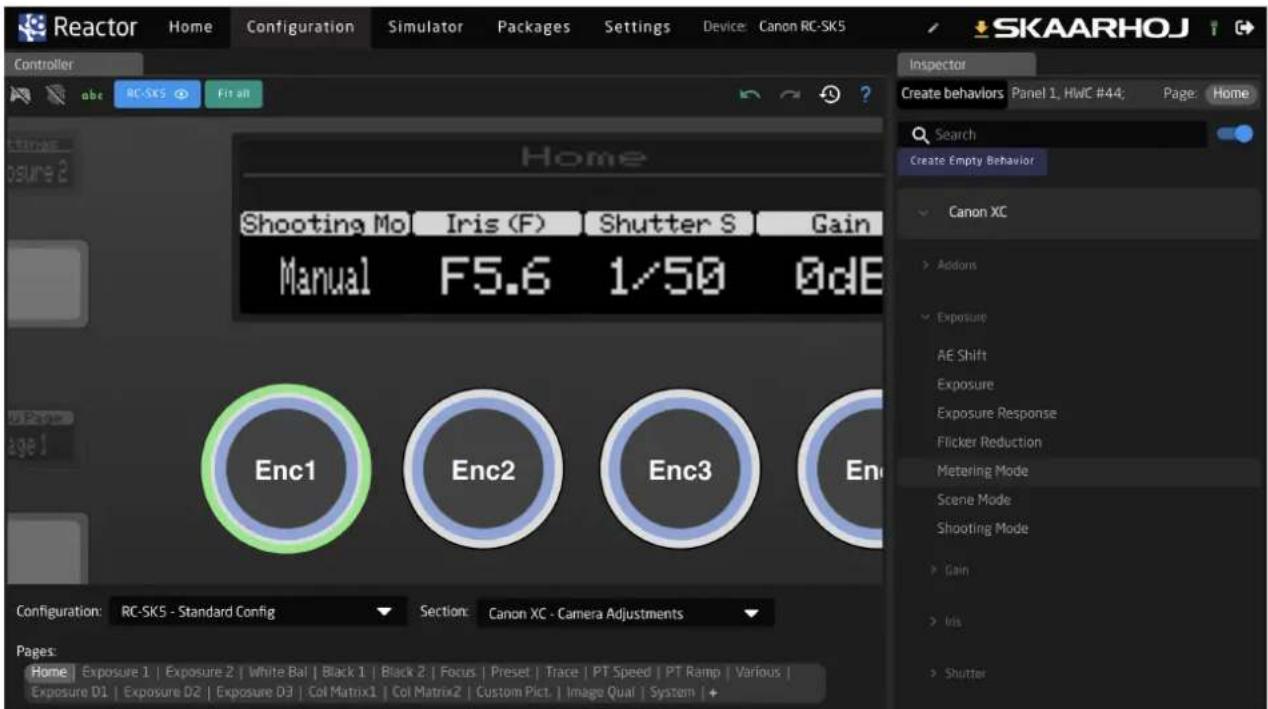Click the search magnifier icon in Inspector
This screenshot has height=709, width=1268.
(x=920, y=134)
